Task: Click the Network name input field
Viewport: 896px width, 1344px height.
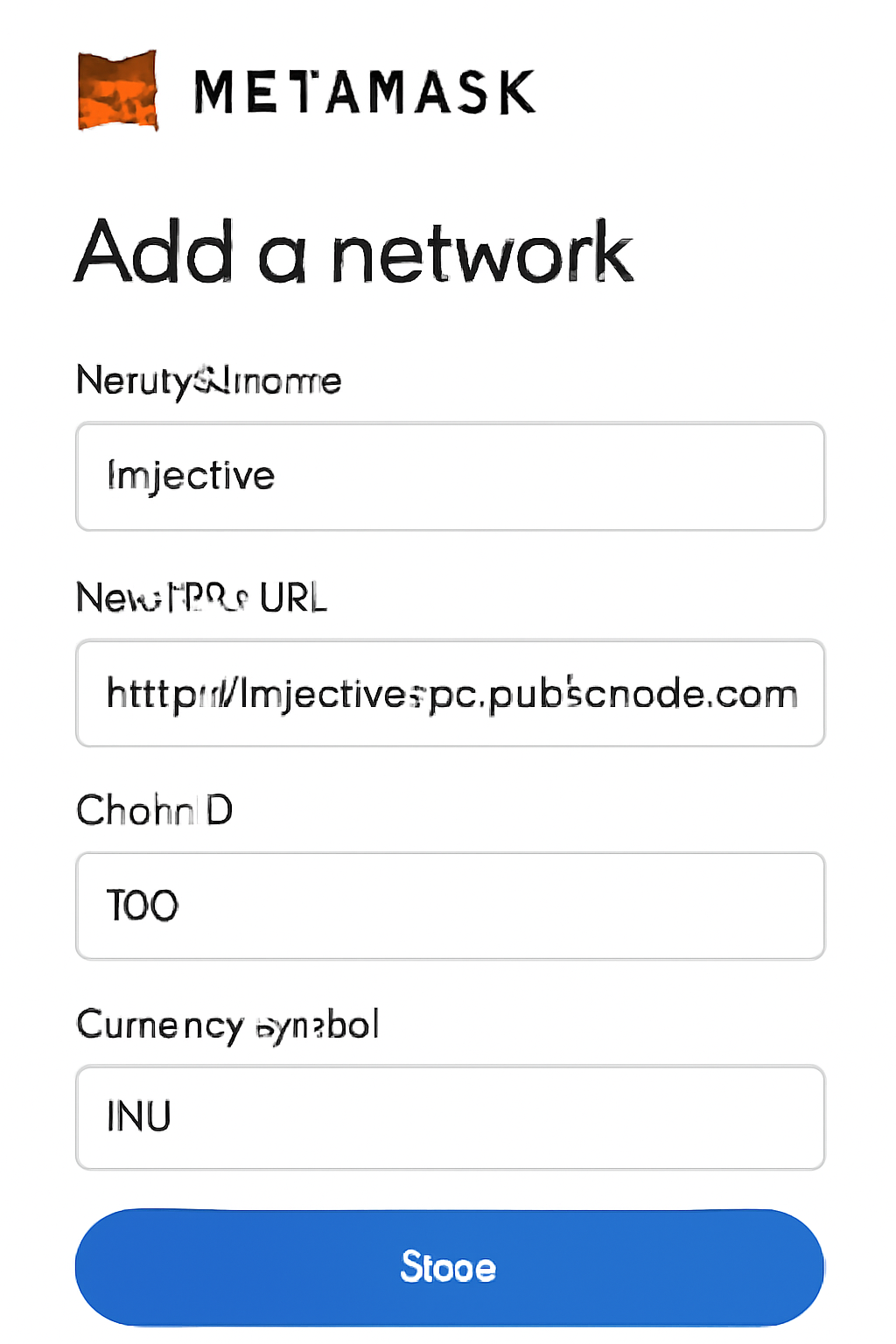Action: (449, 477)
